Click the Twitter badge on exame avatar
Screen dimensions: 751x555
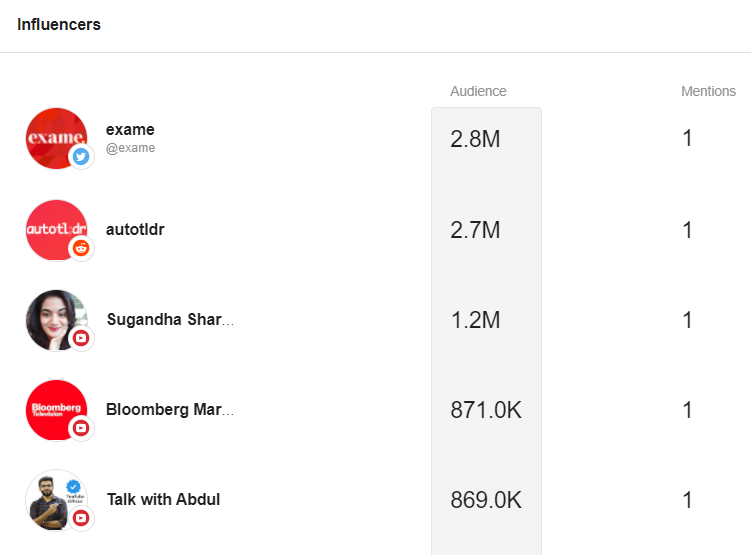(81, 157)
